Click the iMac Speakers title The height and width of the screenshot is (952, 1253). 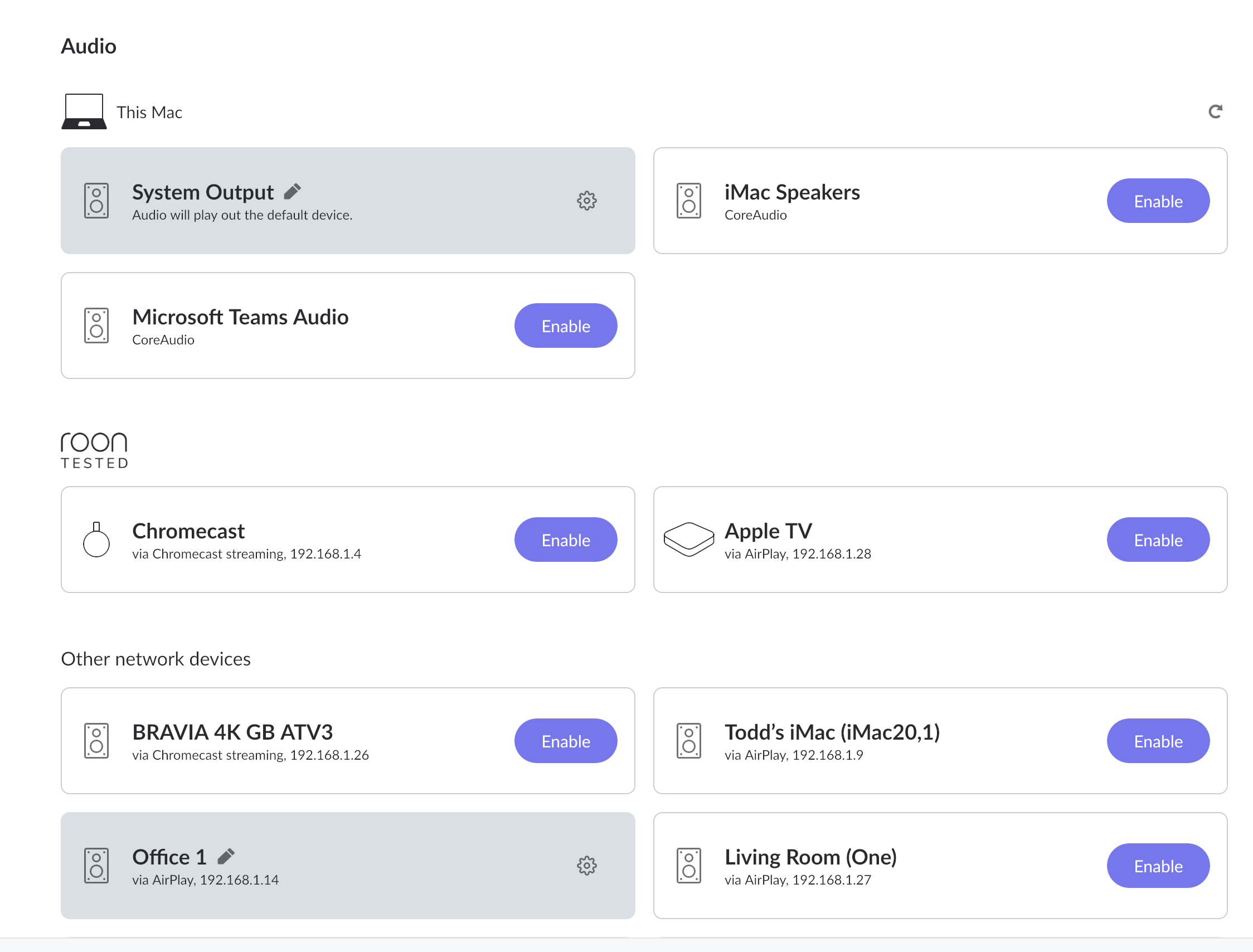(792, 192)
